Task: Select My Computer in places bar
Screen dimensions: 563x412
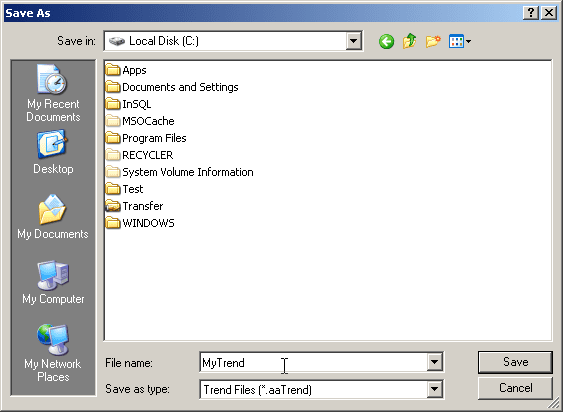Action: point(53,282)
